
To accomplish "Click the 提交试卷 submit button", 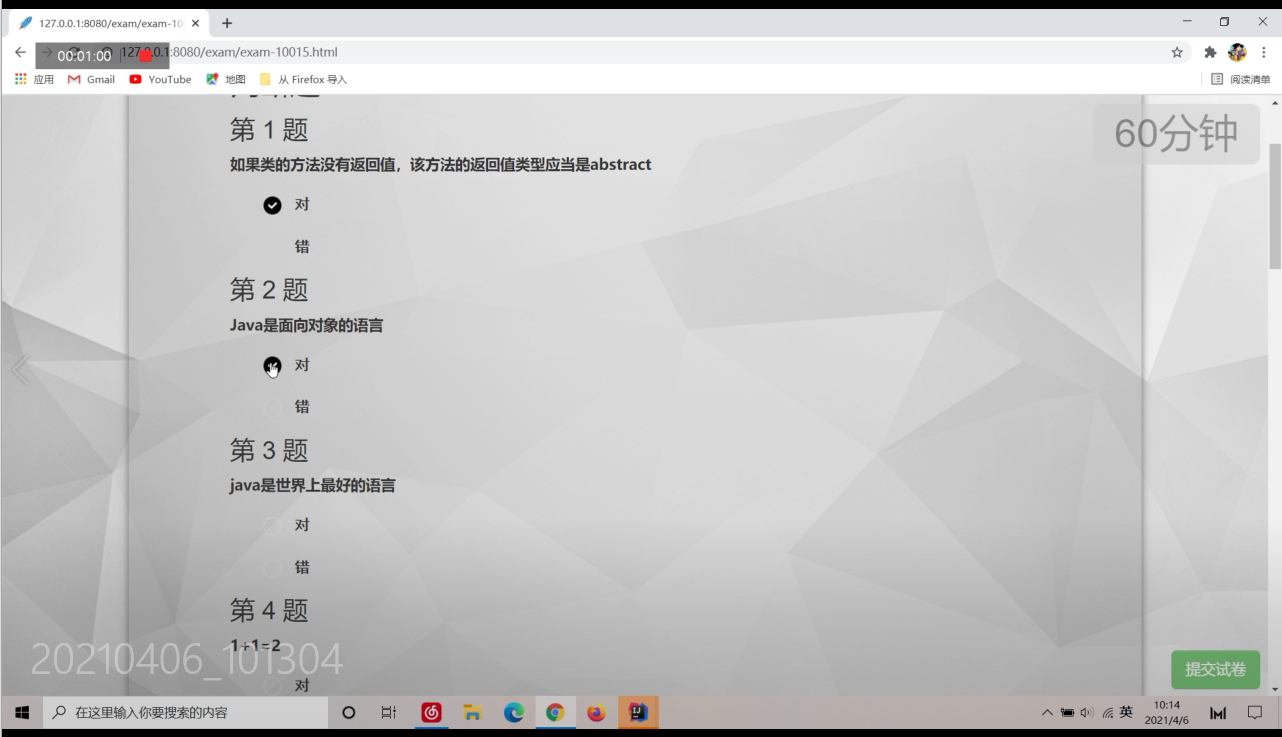I will (1215, 670).
